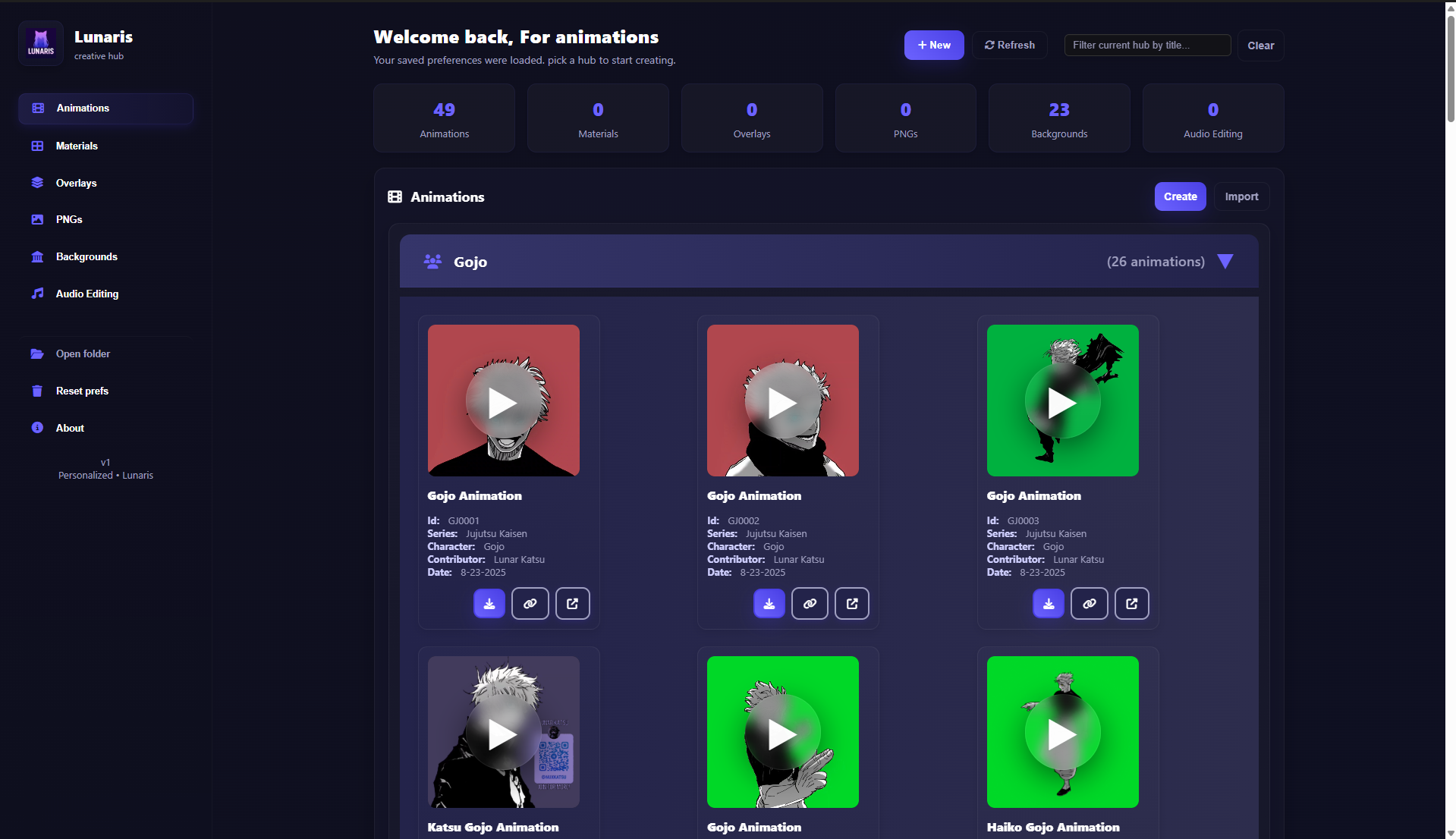Click the filter by title input field
The image size is (1456, 839).
pos(1146,45)
